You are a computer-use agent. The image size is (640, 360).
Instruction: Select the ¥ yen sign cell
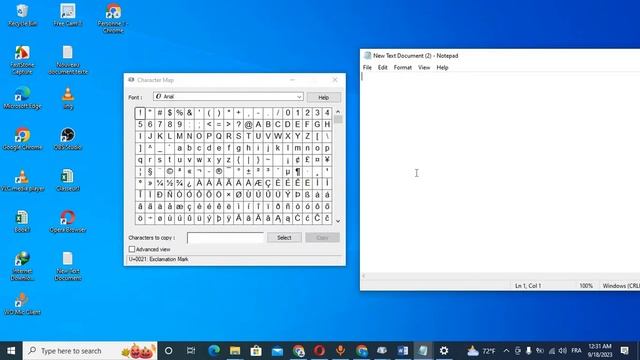[x=327, y=160]
